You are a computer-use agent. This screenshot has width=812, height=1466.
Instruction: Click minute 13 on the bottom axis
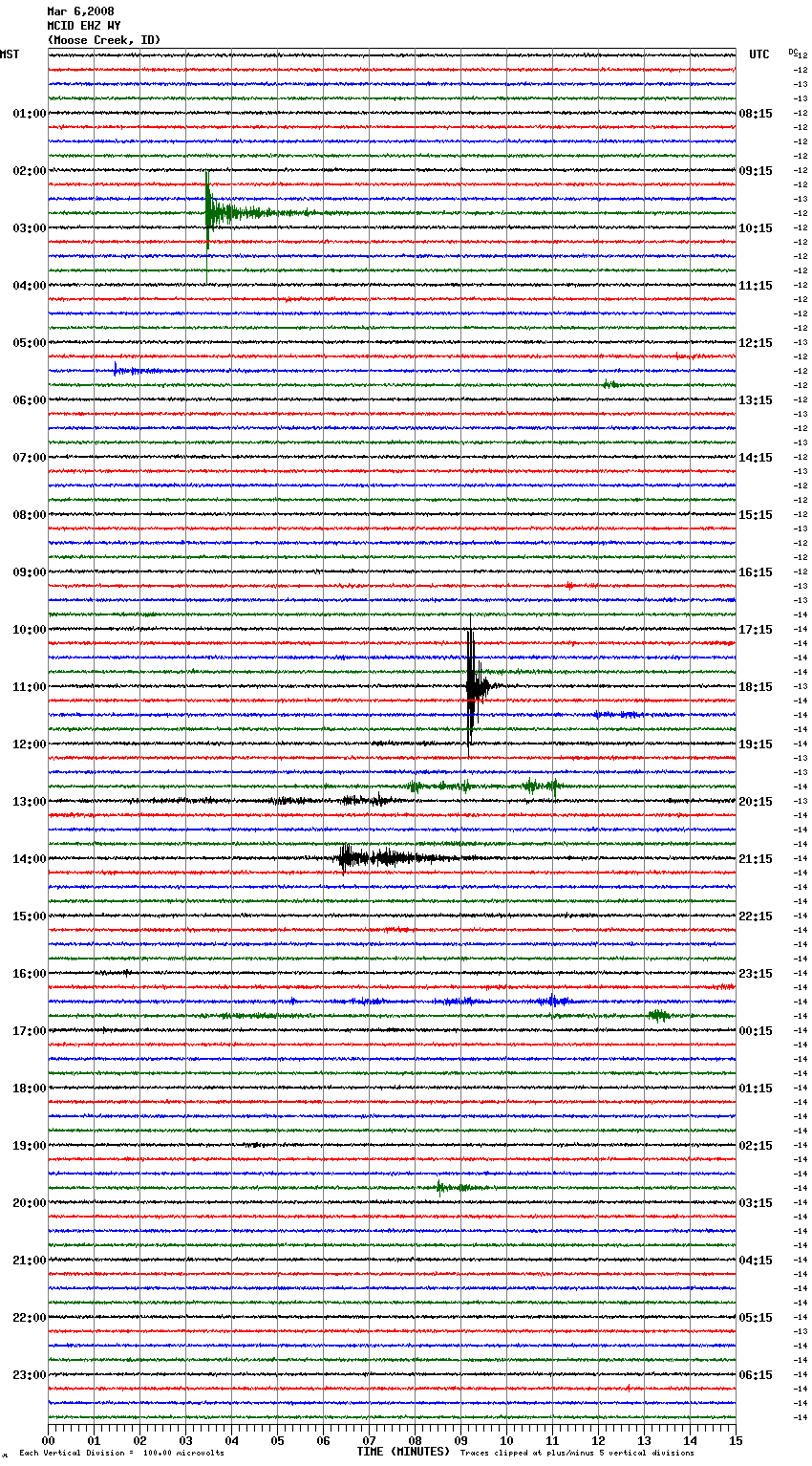[x=645, y=1440]
